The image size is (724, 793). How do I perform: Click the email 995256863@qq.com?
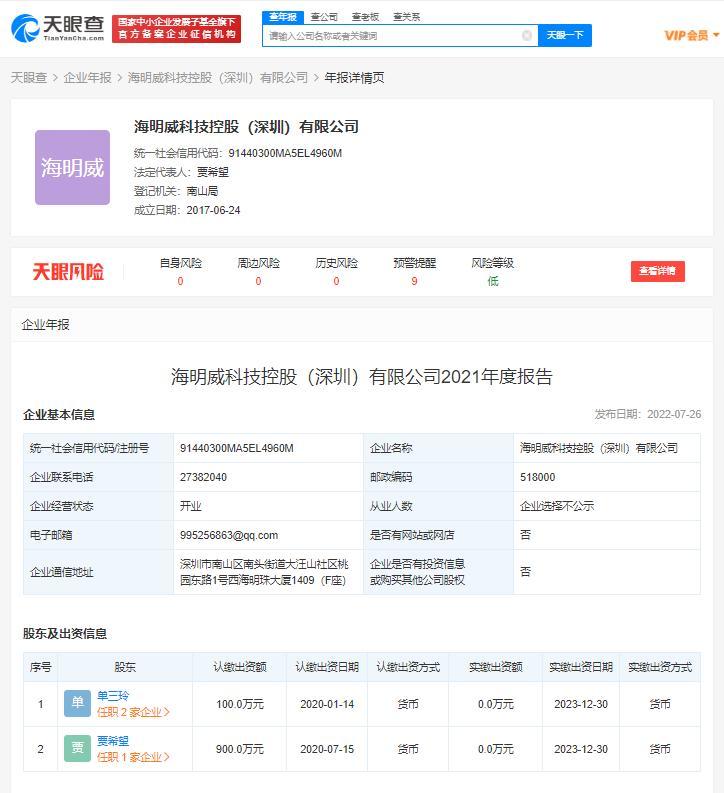click(229, 535)
